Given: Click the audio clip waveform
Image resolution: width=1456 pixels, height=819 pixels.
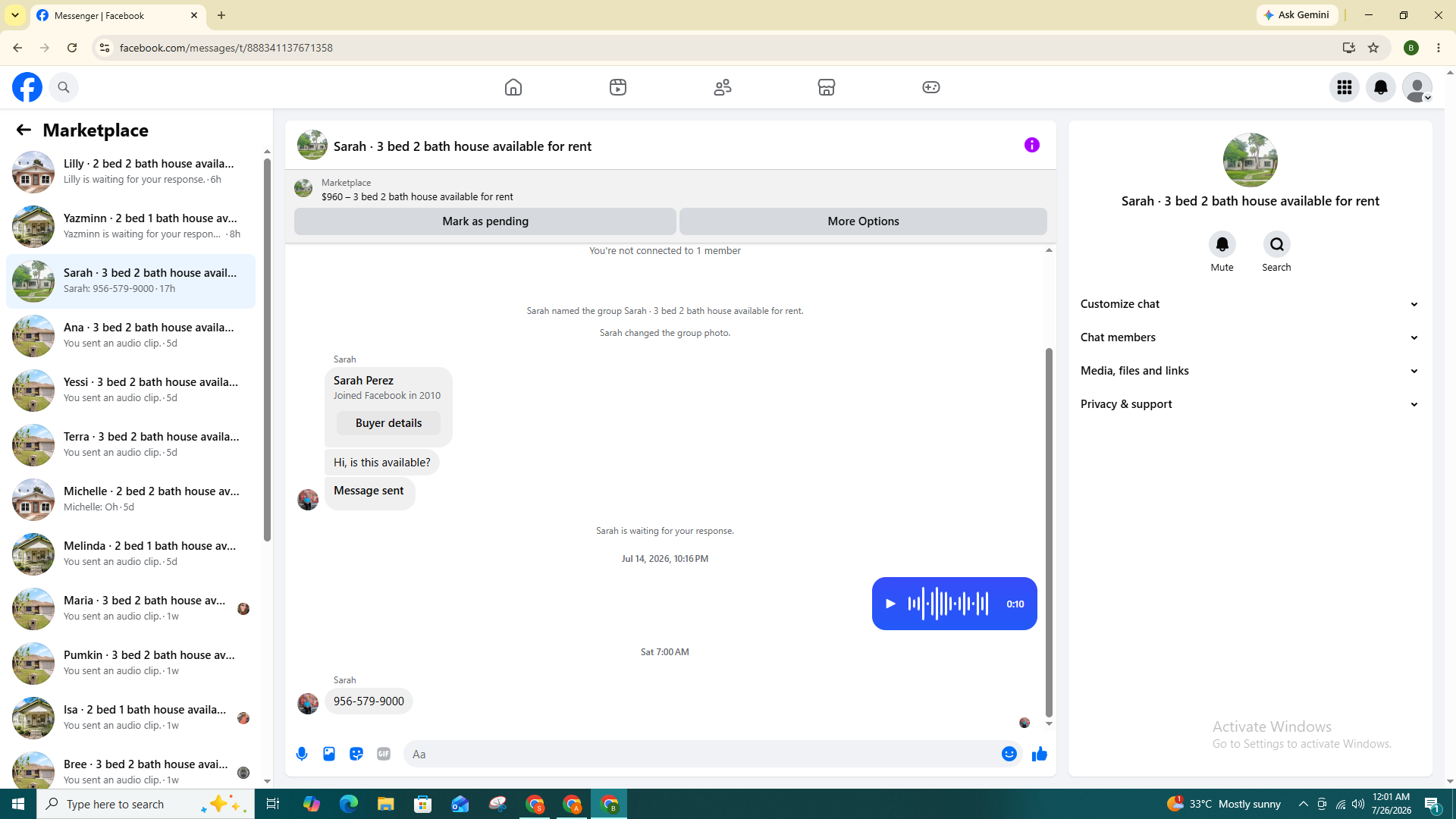Looking at the screenshot, I should [x=948, y=604].
